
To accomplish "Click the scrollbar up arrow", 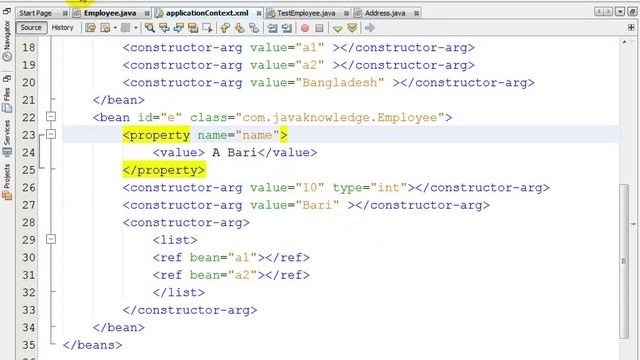I will 624,42.
